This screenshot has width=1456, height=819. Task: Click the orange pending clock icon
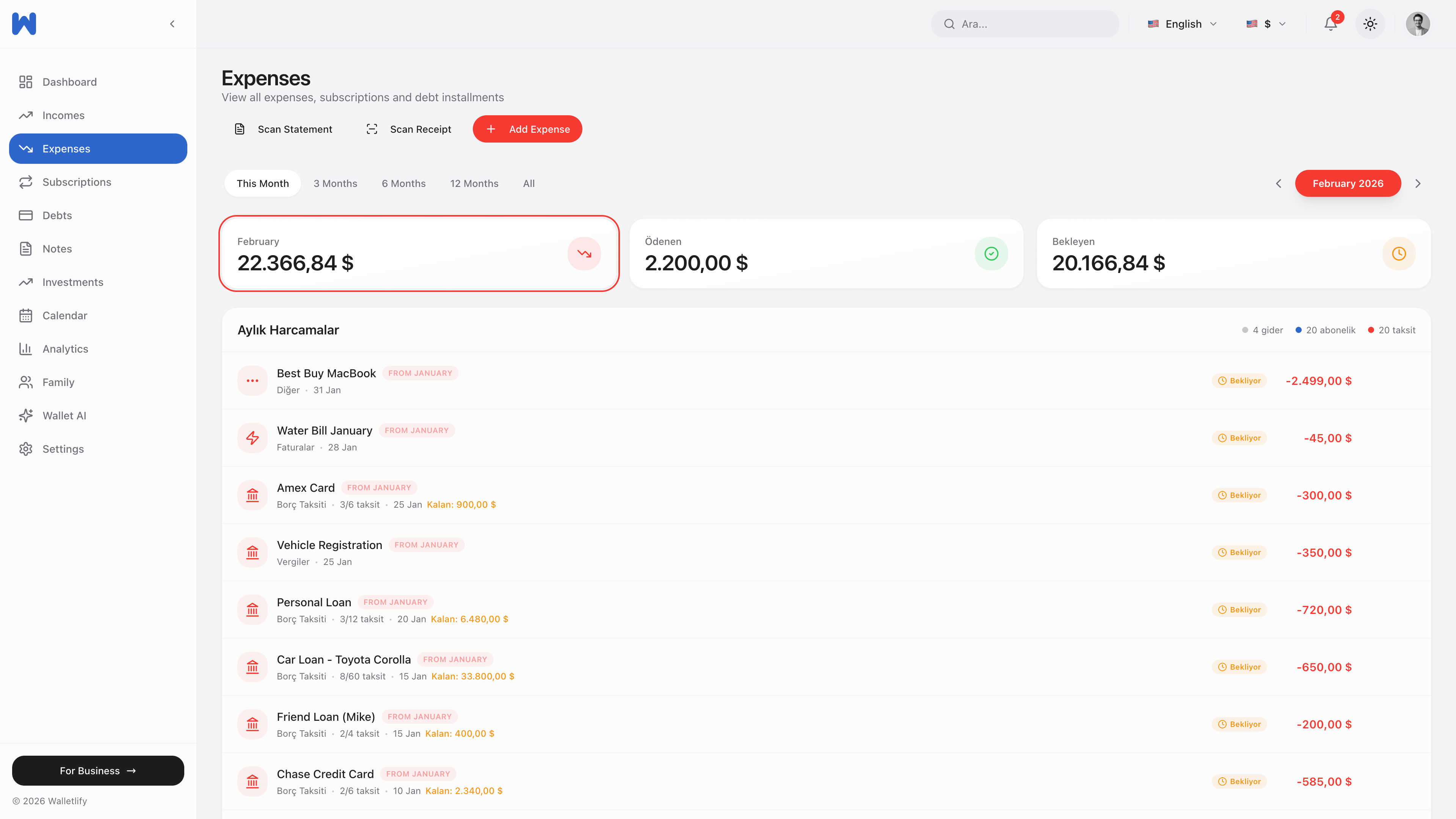[x=1398, y=254]
